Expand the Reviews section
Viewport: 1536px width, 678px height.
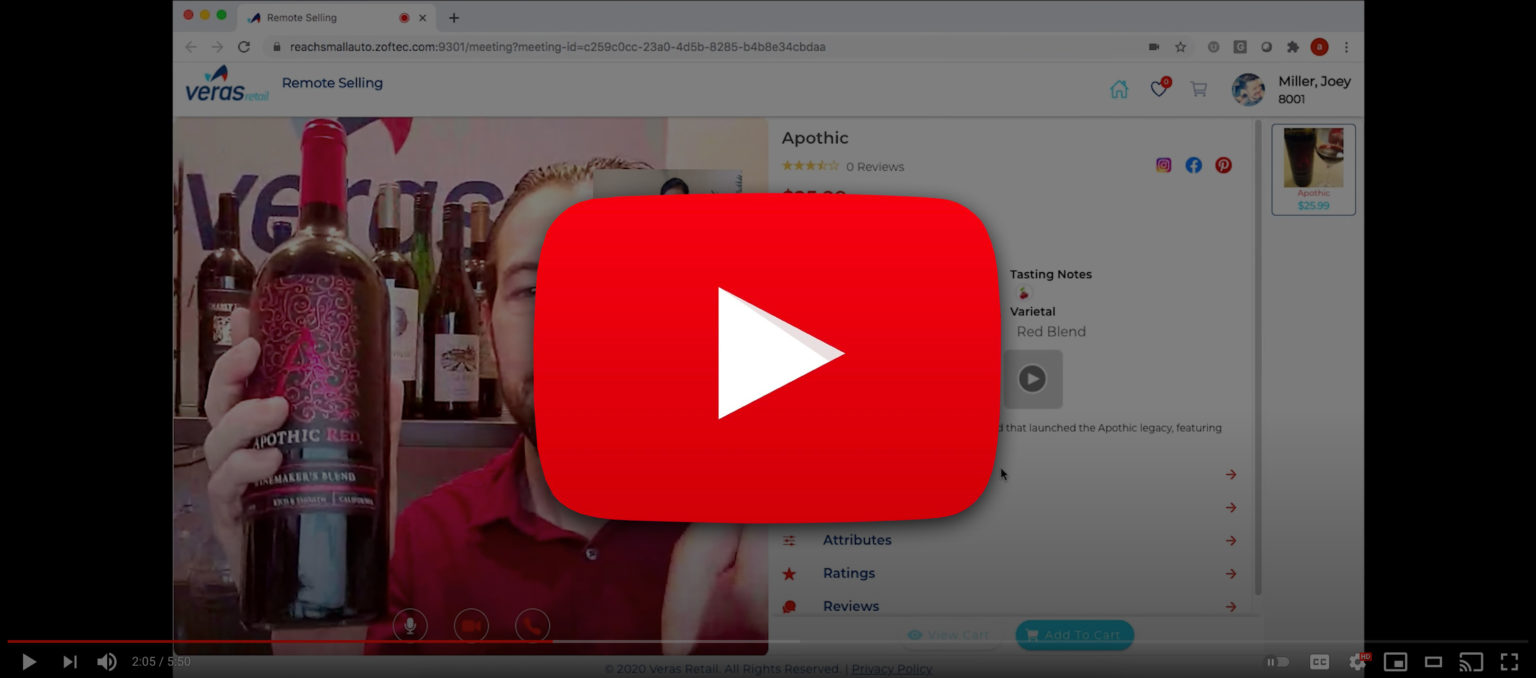click(x=1009, y=606)
